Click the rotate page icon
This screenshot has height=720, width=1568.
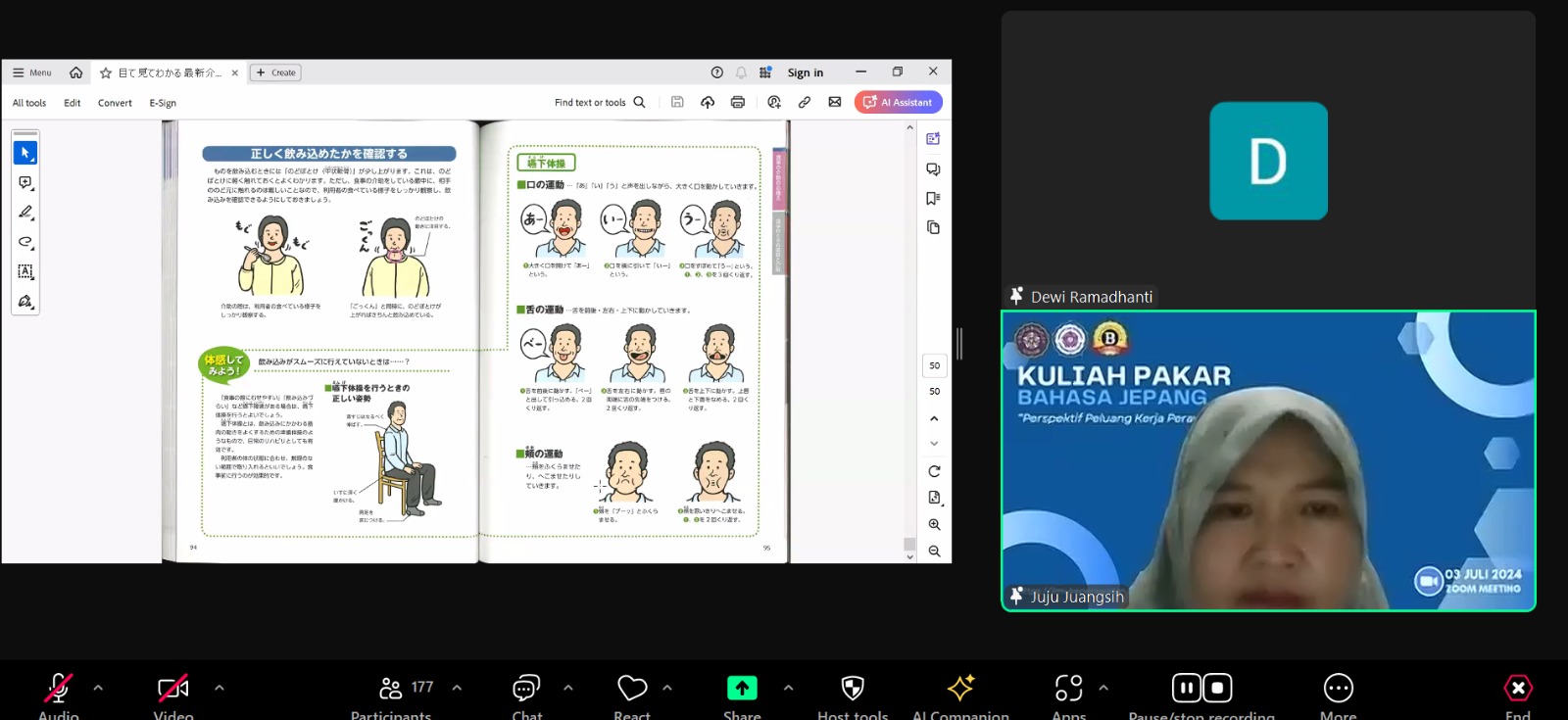coord(934,471)
